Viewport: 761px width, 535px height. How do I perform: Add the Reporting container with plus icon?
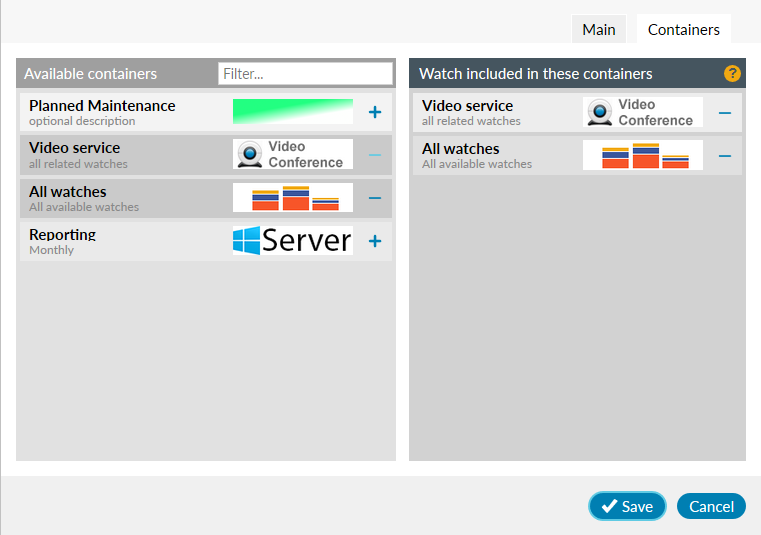375,241
